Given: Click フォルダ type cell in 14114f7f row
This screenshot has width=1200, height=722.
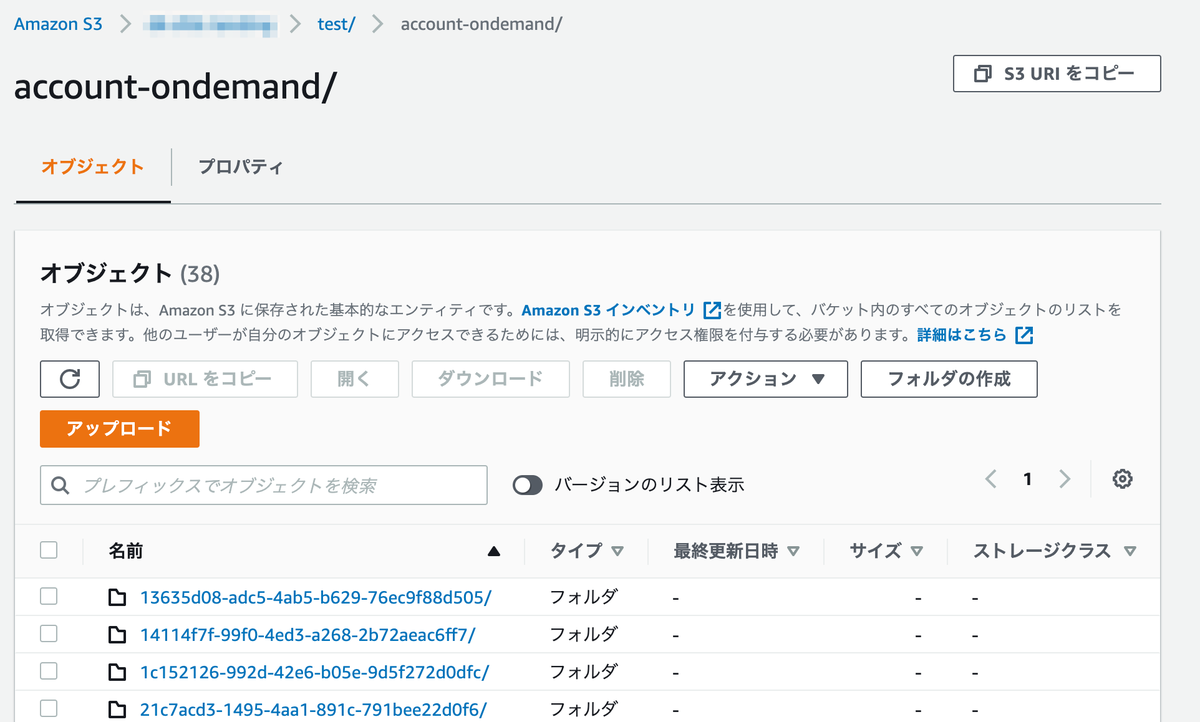Looking at the screenshot, I should (x=584, y=635).
